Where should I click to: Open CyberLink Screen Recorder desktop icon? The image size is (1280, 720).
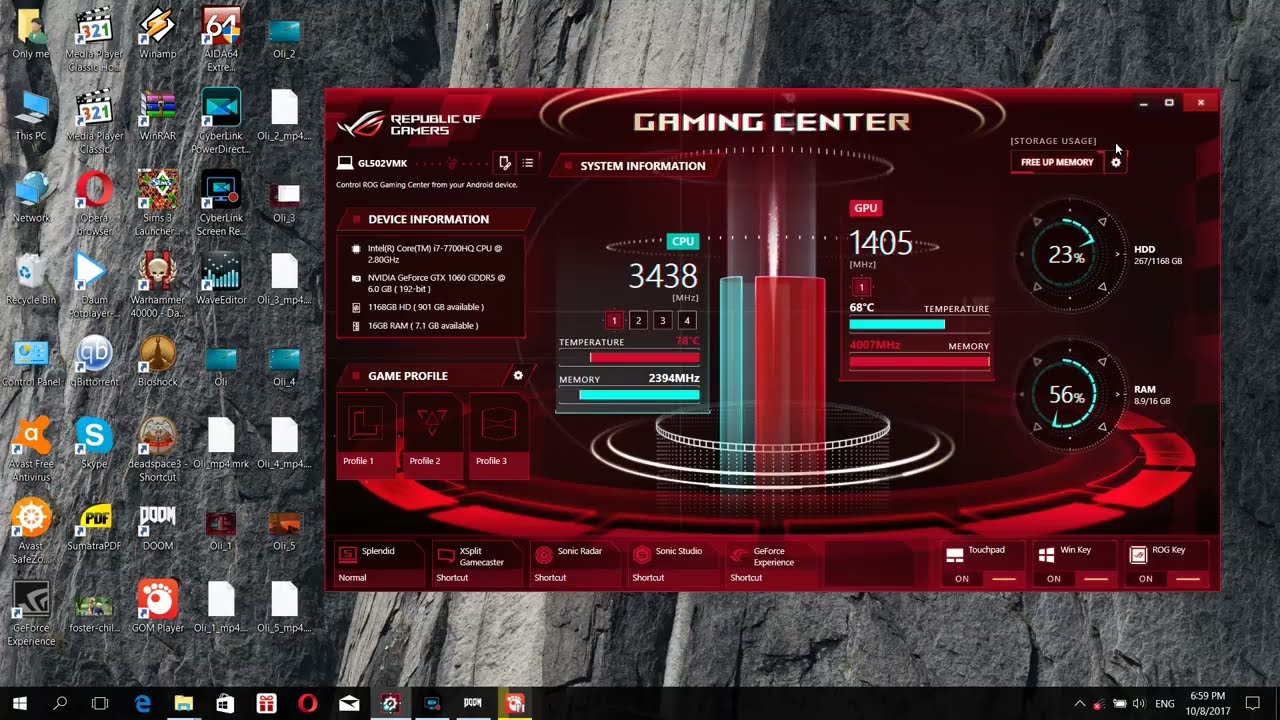click(x=220, y=204)
